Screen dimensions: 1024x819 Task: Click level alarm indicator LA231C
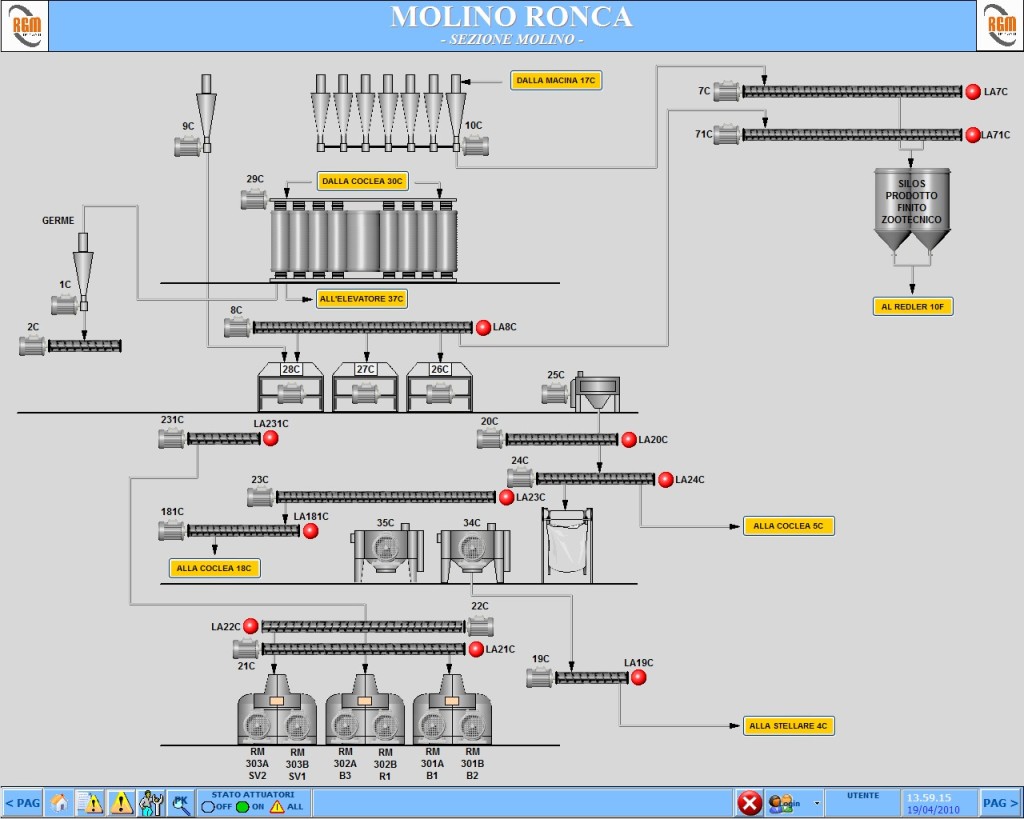270,438
